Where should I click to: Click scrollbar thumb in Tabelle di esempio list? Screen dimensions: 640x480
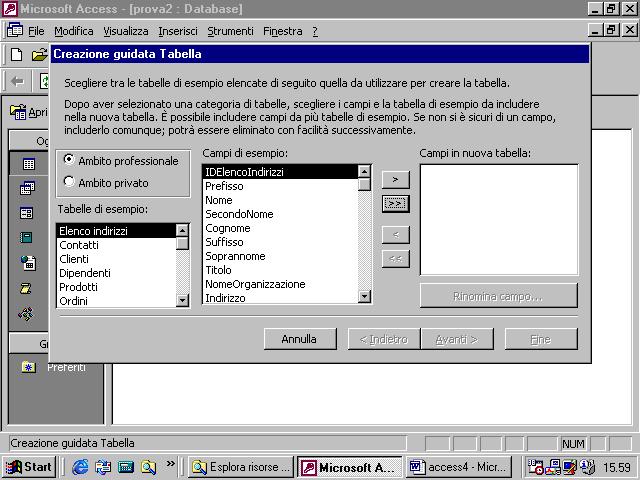(x=182, y=243)
